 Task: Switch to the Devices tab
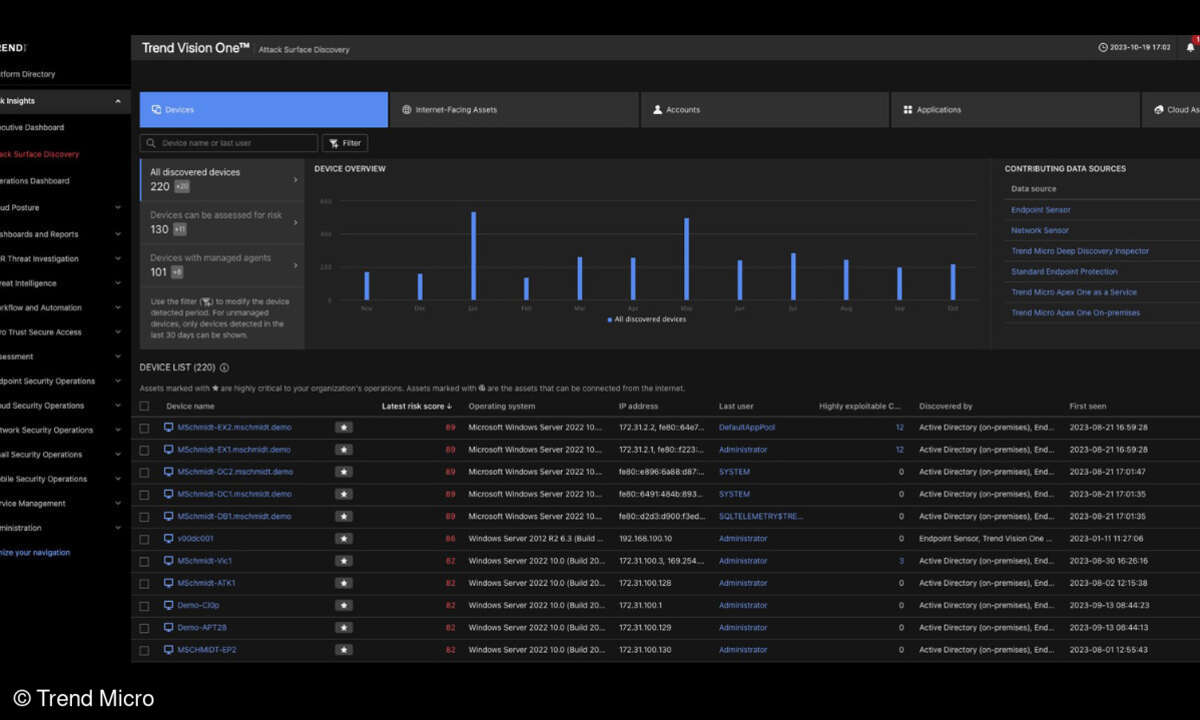coord(263,110)
